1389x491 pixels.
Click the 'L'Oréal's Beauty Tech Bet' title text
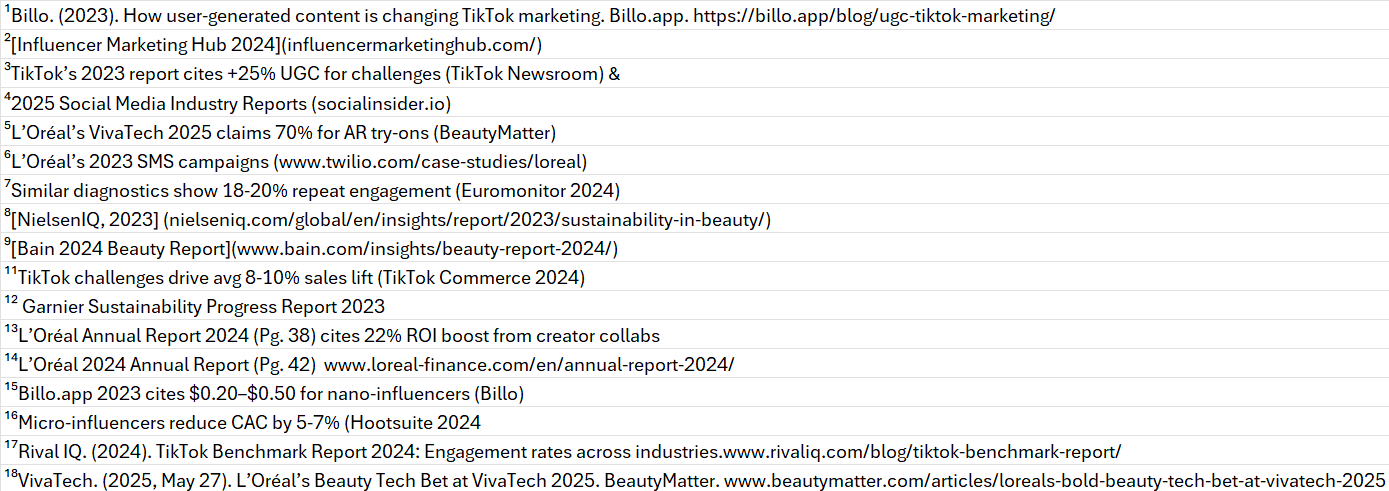(x=400, y=481)
